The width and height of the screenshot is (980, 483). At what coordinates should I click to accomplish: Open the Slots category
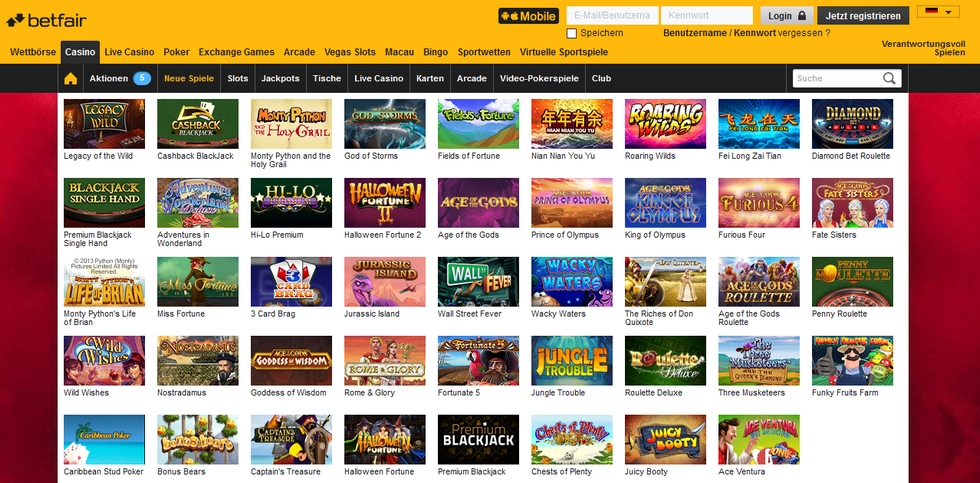coord(238,79)
